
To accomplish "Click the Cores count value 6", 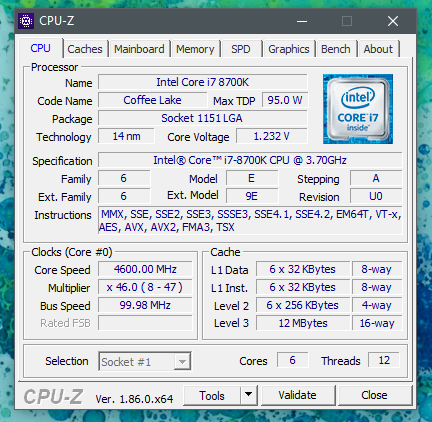I will [293, 360].
